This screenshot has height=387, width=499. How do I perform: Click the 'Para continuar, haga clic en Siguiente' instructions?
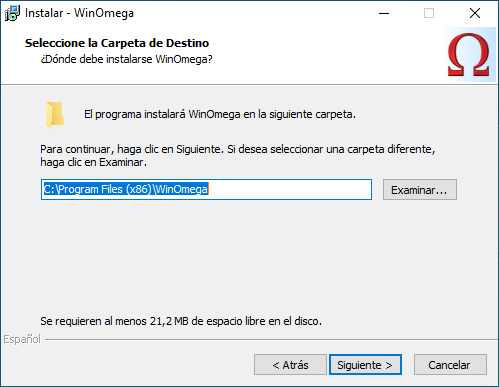click(238, 156)
